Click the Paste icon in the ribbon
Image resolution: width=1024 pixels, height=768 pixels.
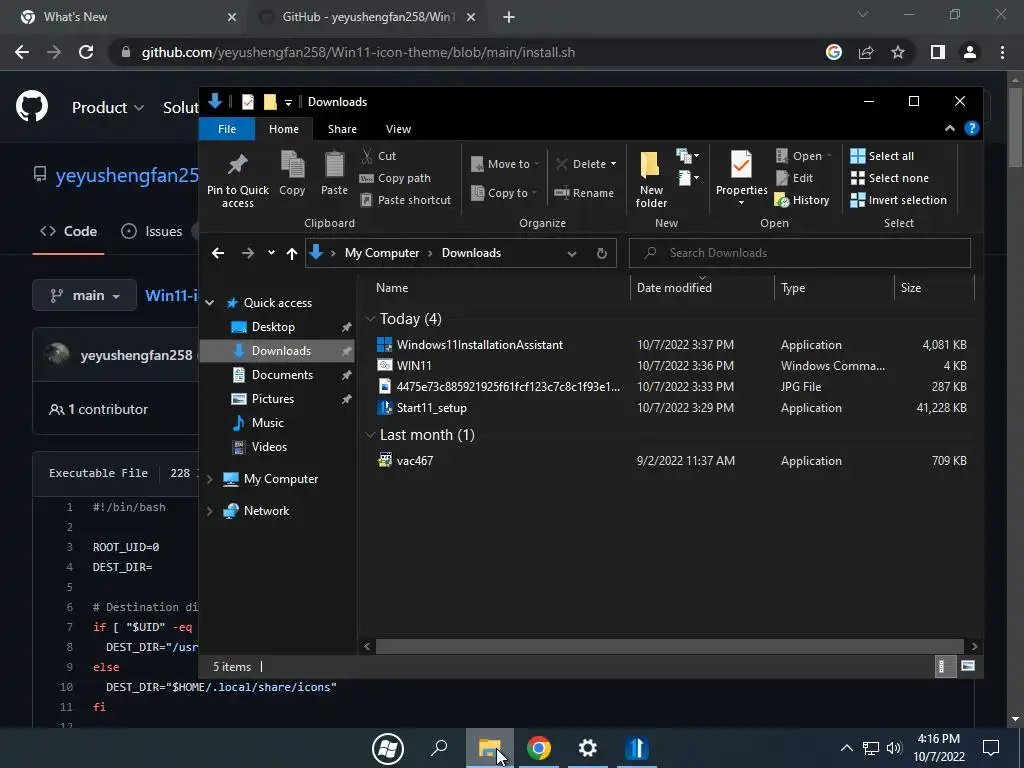(334, 165)
